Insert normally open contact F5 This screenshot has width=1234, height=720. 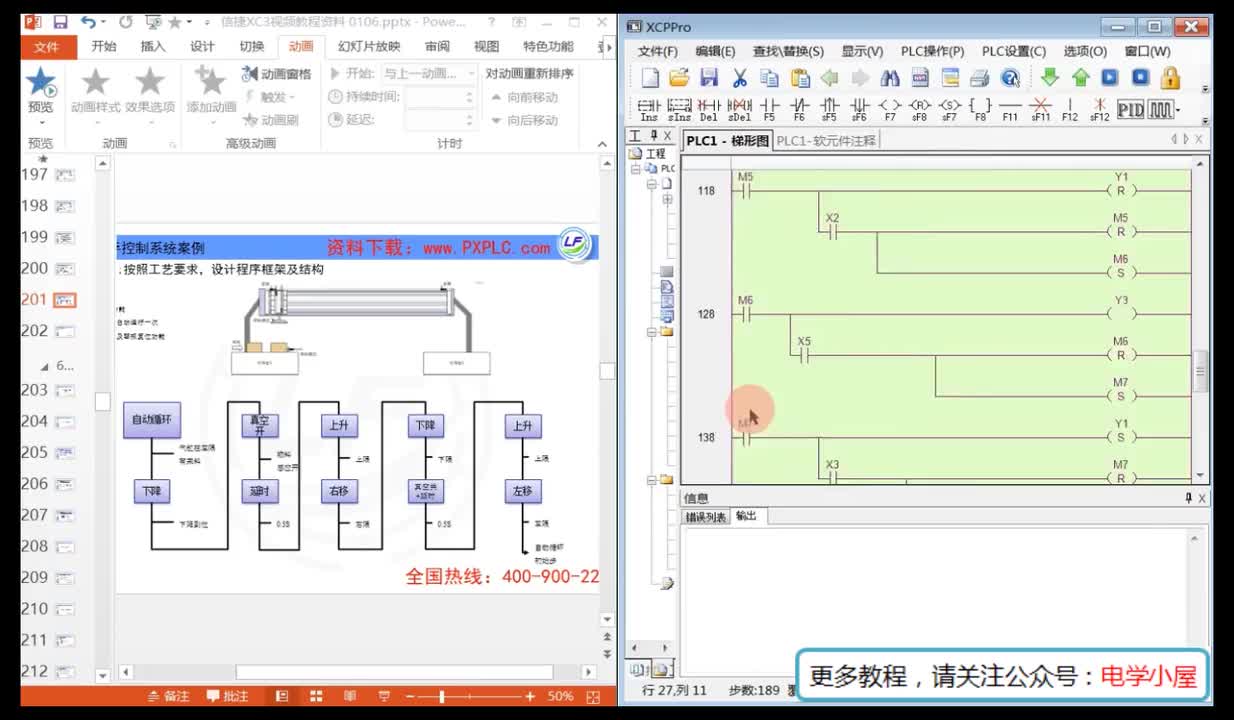769,110
